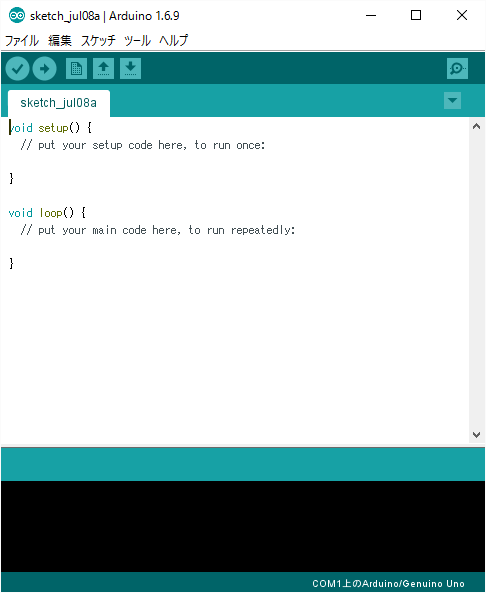Open the Serial Monitor magnifier icon
Screen dimensions: 486x593
457,68
